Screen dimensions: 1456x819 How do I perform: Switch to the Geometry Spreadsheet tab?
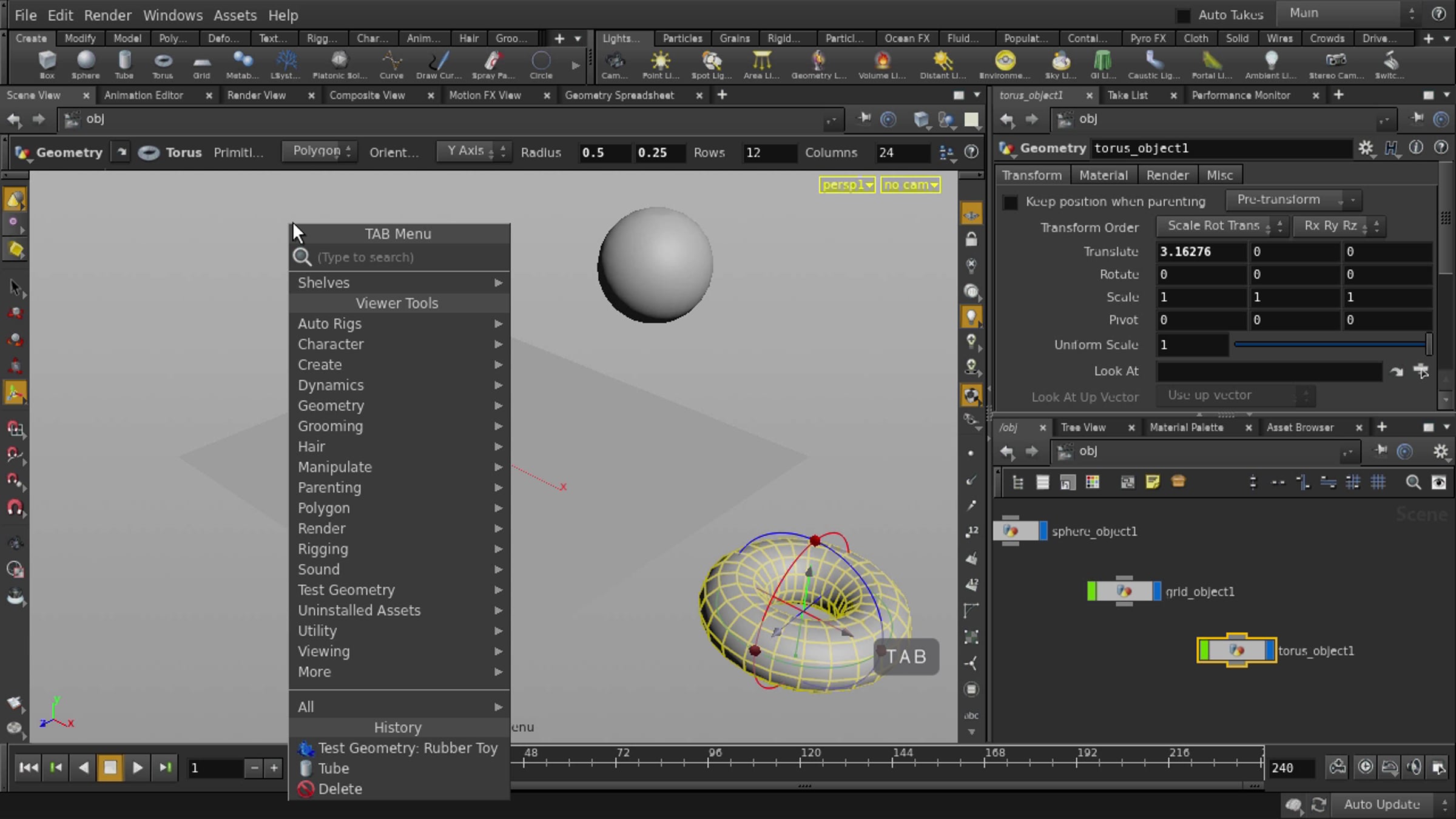pos(619,95)
